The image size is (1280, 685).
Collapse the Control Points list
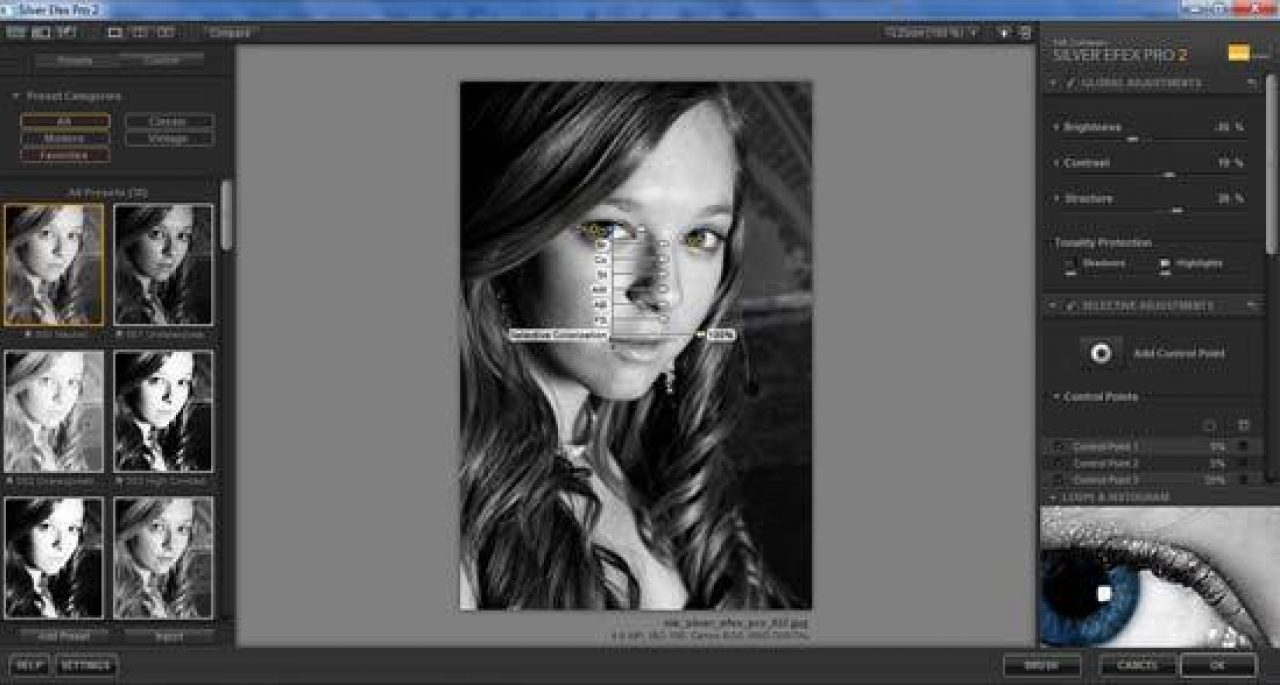(1057, 397)
